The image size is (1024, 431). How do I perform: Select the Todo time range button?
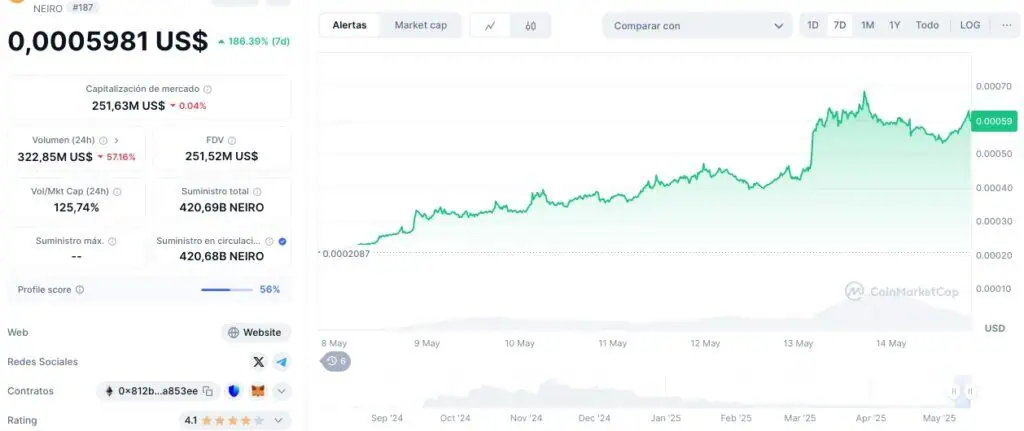click(927, 25)
